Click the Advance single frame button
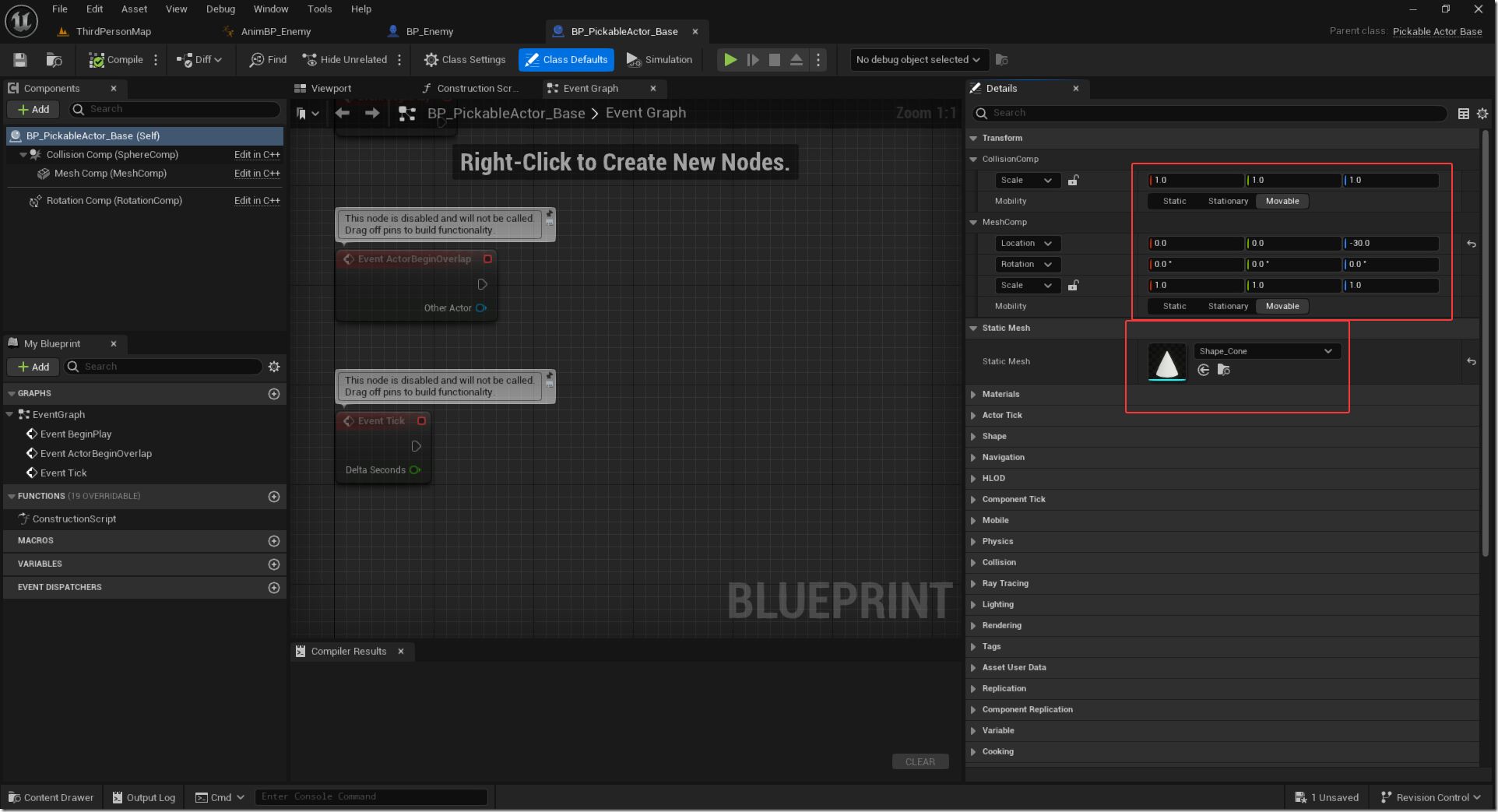The image size is (1498, 812). pyautogui.click(x=753, y=60)
